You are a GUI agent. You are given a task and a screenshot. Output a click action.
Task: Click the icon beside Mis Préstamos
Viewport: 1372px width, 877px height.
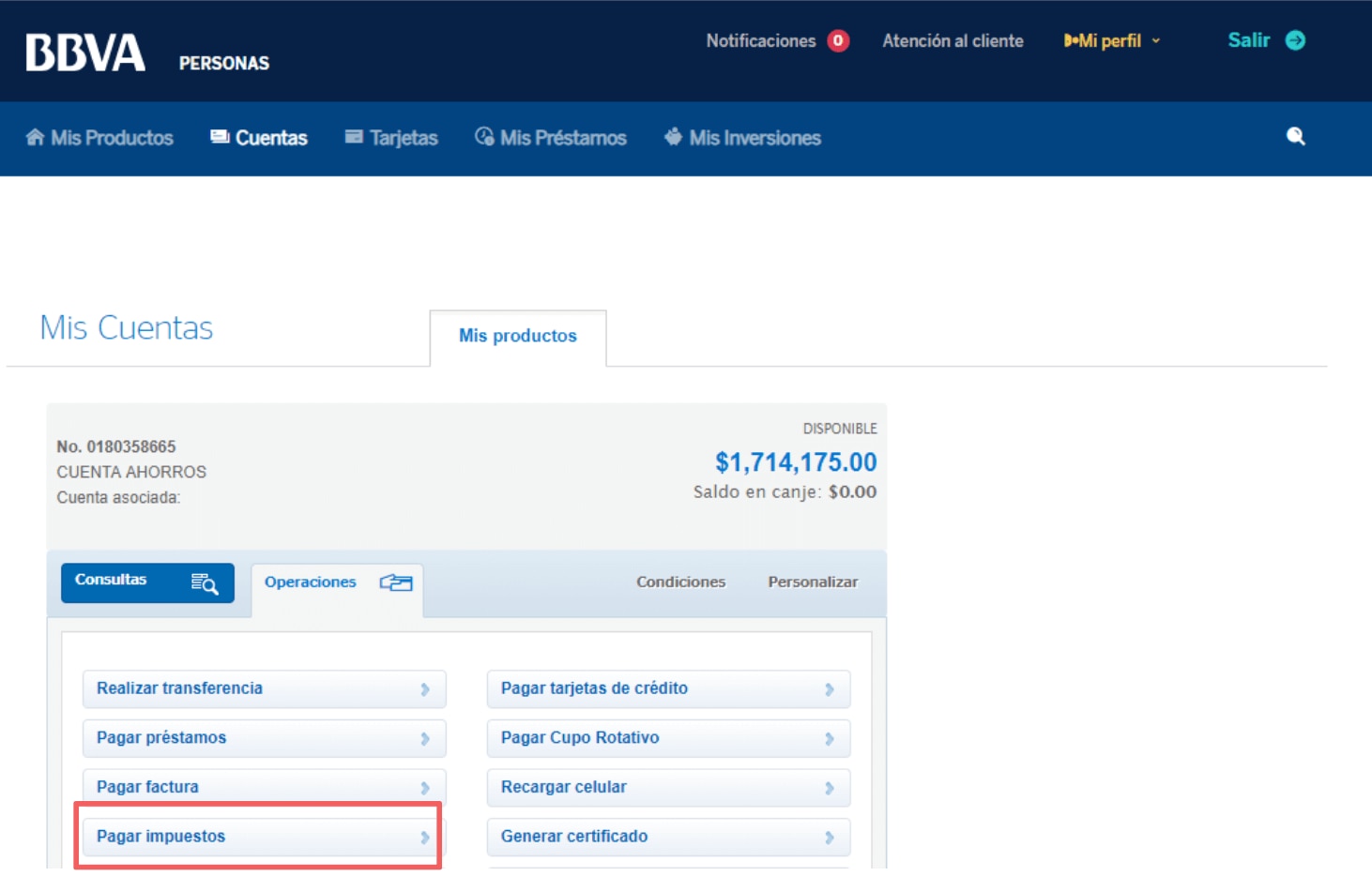484,137
